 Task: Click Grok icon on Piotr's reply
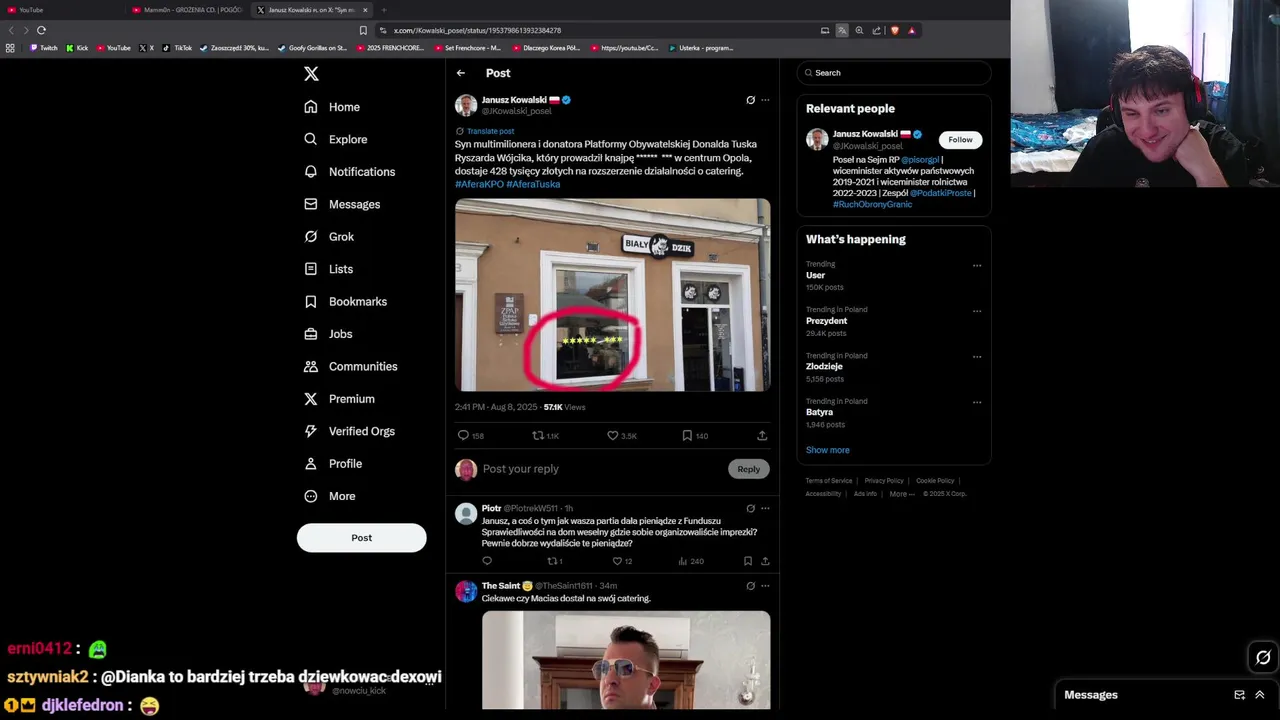click(x=750, y=508)
